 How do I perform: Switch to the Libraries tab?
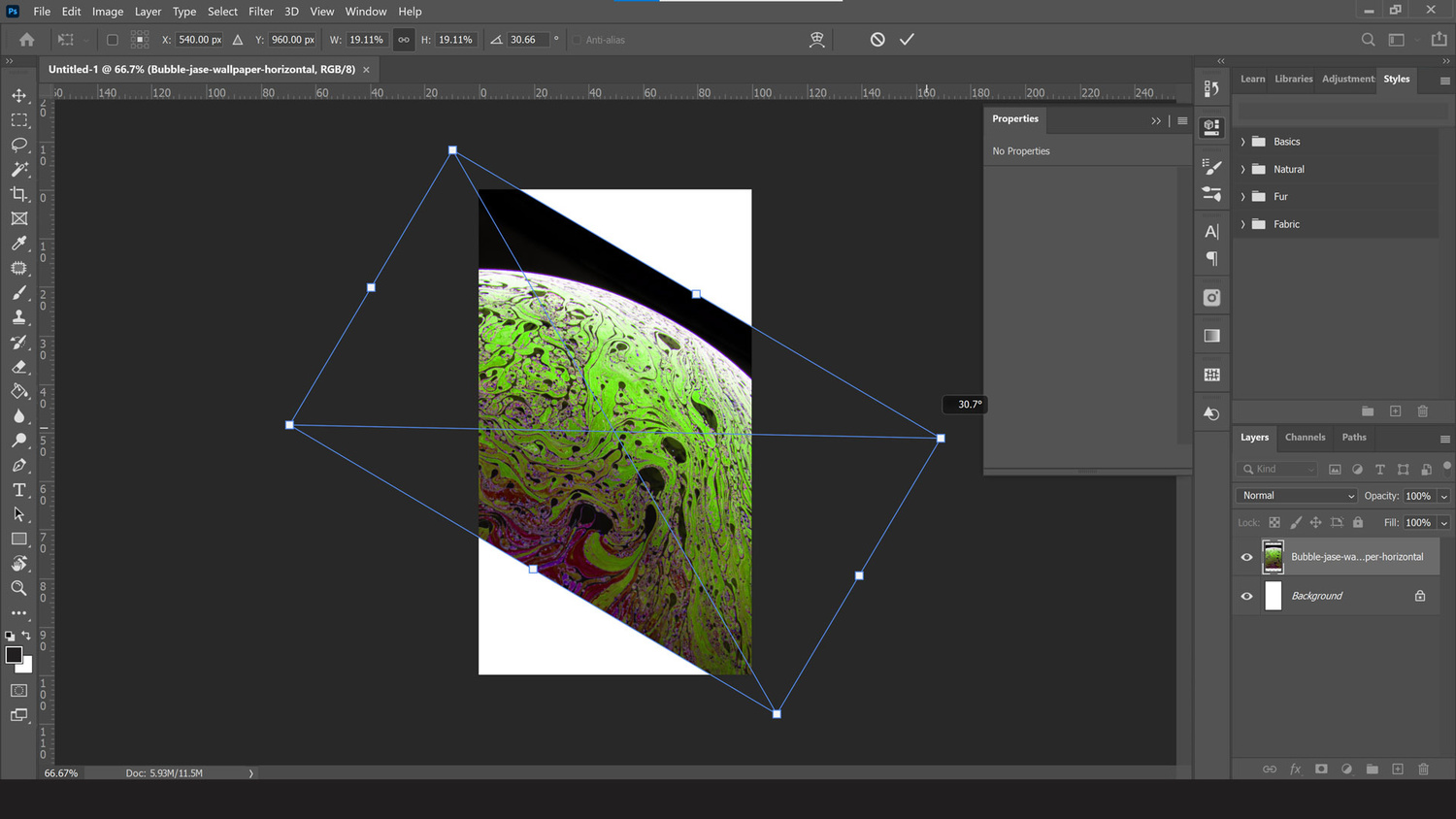(1293, 80)
